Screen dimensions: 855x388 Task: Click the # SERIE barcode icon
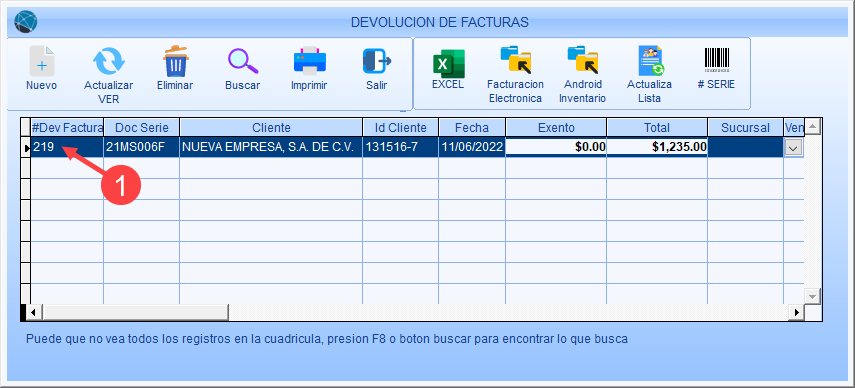(716, 60)
